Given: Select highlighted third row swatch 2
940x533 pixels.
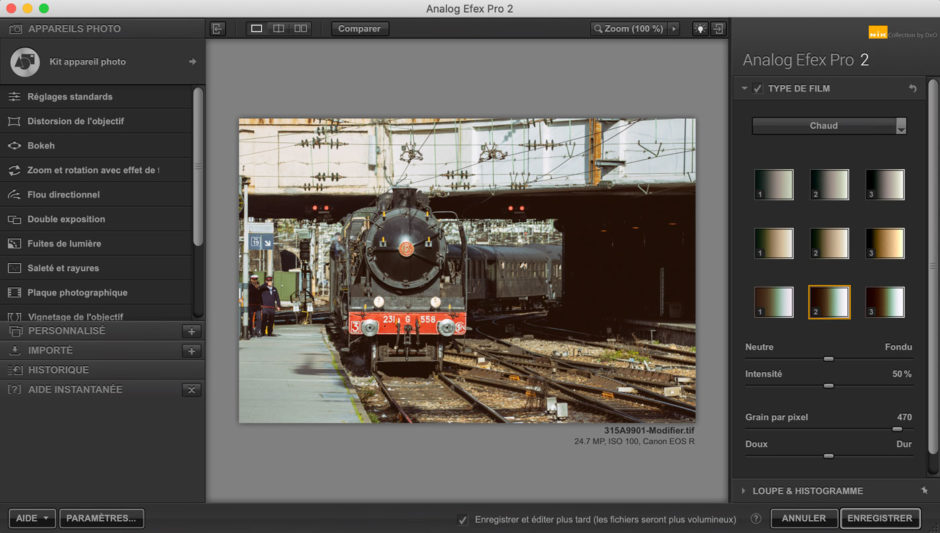Looking at the screenshot, I should click(x=830, y=302).
